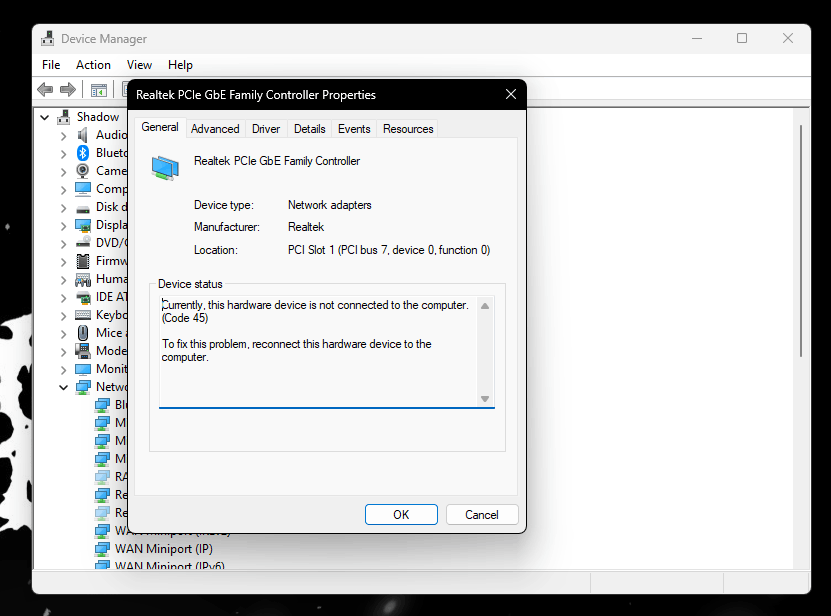This screenshot has height=616, width=831.
Task: Click the Show Console Tree toolbar icon
Action: [x=98, y=89]
